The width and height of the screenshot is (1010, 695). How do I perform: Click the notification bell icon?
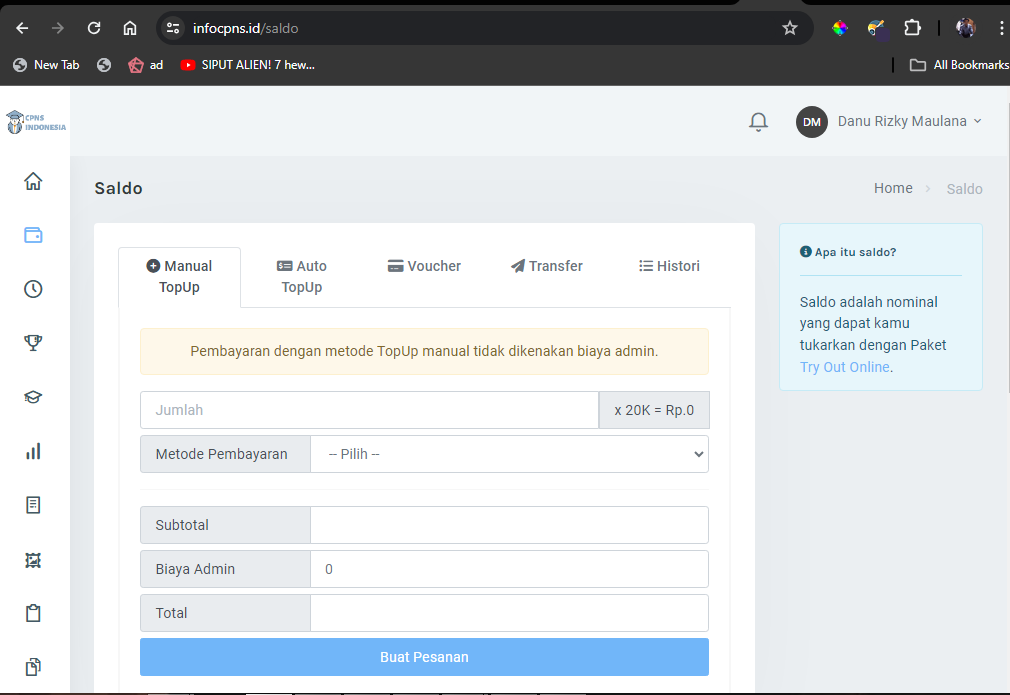(758, 122)
